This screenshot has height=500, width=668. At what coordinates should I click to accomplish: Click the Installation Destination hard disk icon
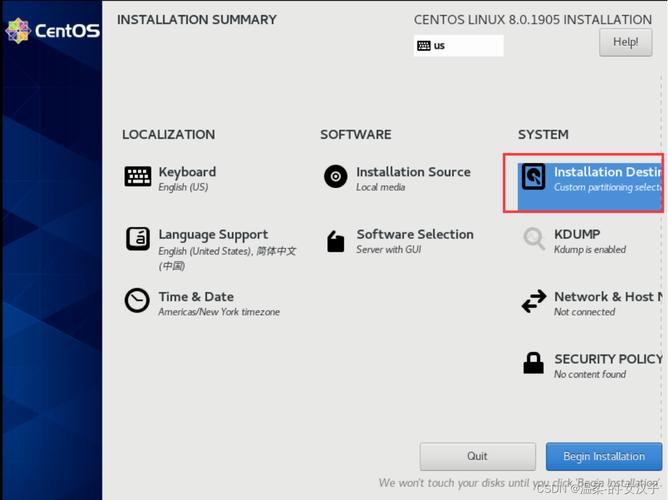pos(533,176)
